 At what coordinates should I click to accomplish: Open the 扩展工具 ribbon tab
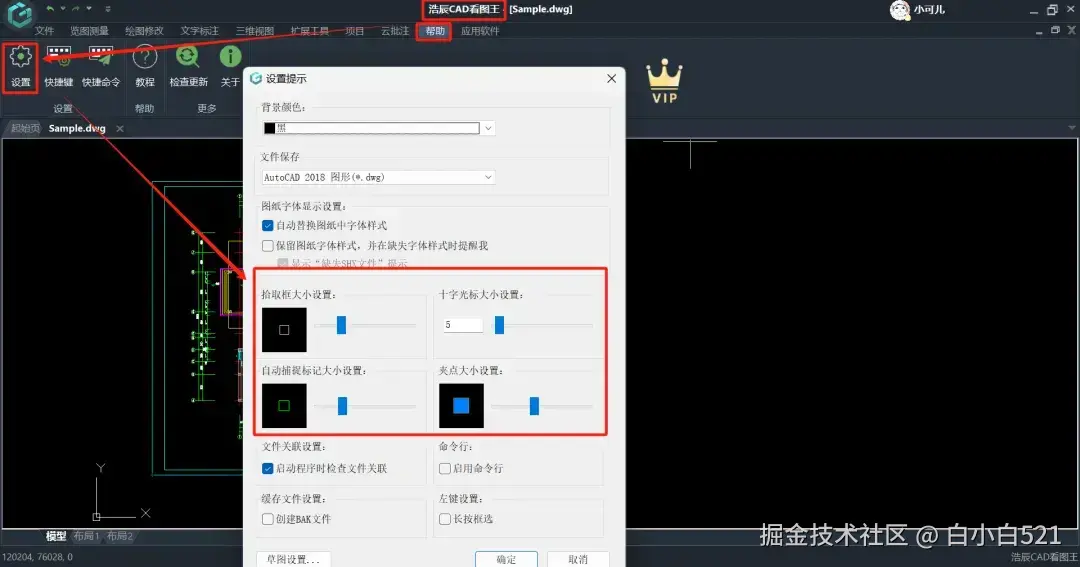point(309,31)
